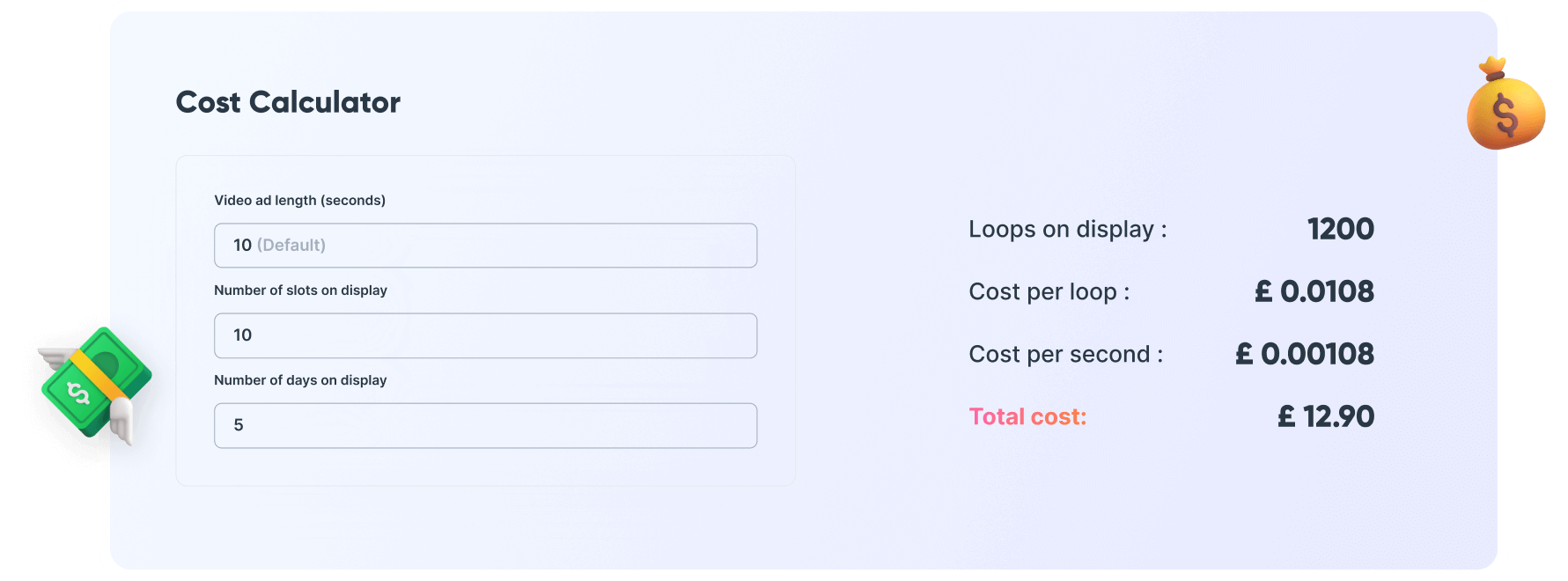Click the 'Number of days on display' label
1568x581 pixels.
pyautogui.click(x=300, y=380)
